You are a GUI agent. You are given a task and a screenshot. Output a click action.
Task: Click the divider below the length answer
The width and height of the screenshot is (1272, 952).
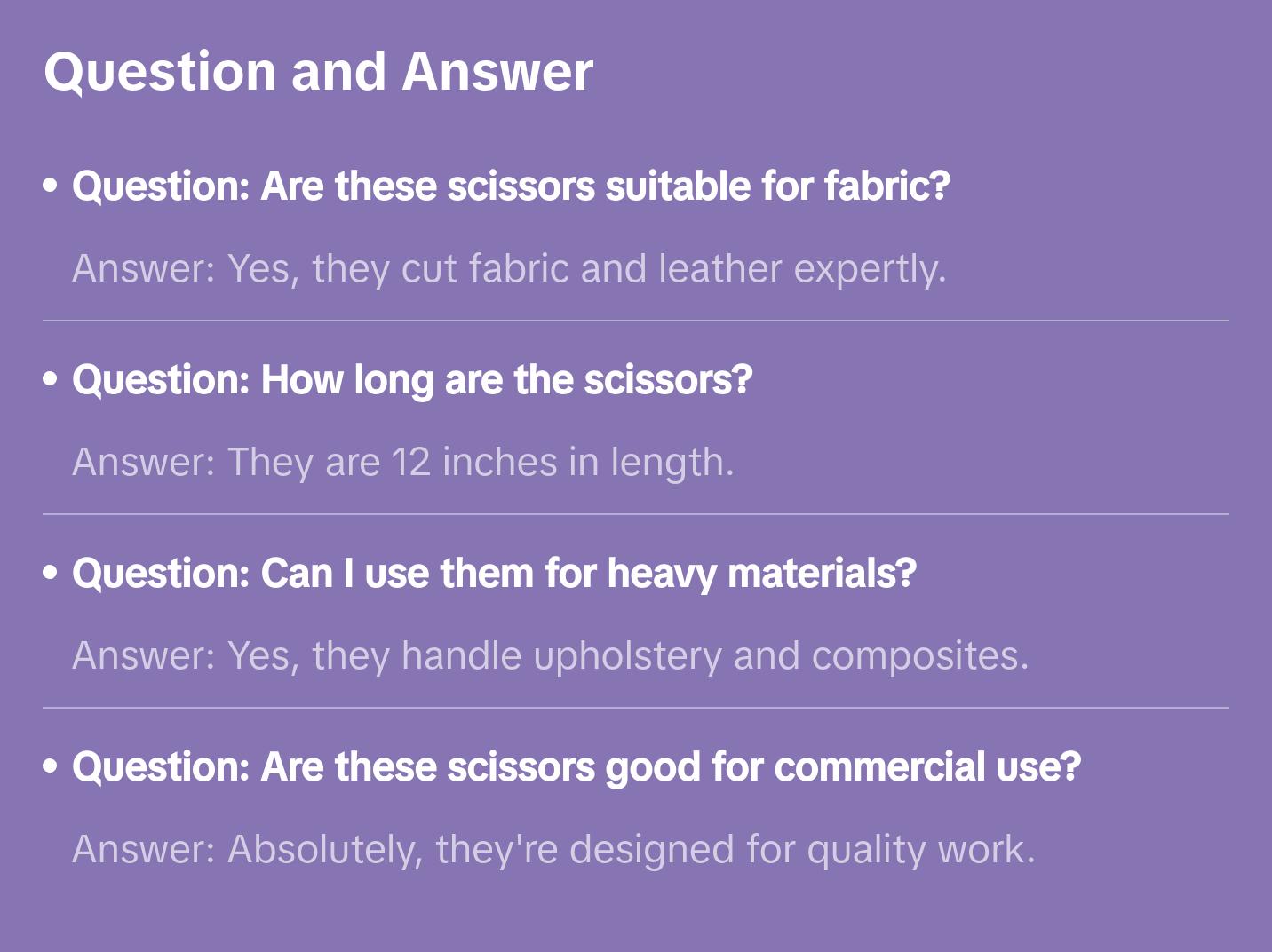pos(636,514)
